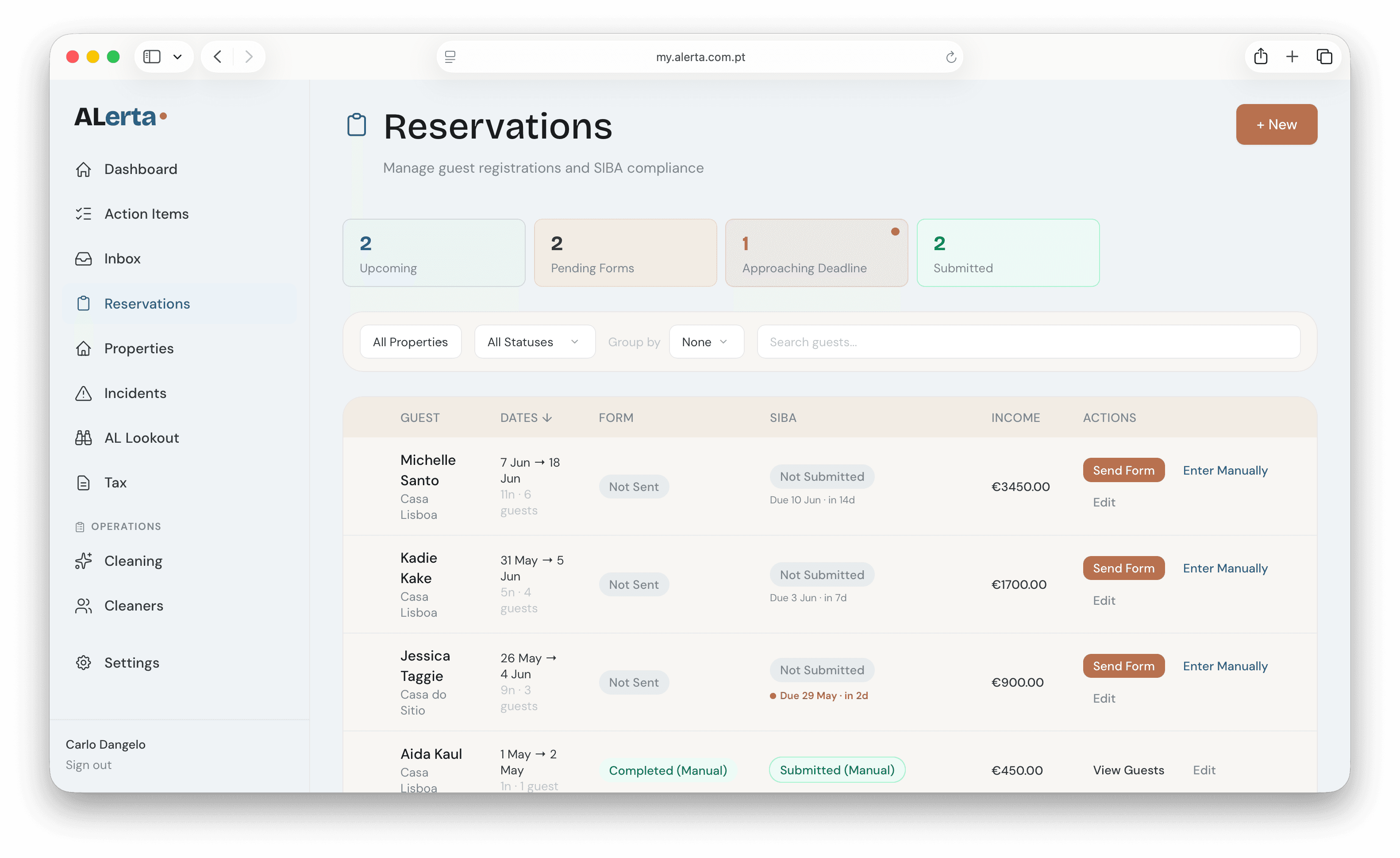Open the Group by None dropdown
This screenshot has height=858, width=1400.
tap(706, 342)
